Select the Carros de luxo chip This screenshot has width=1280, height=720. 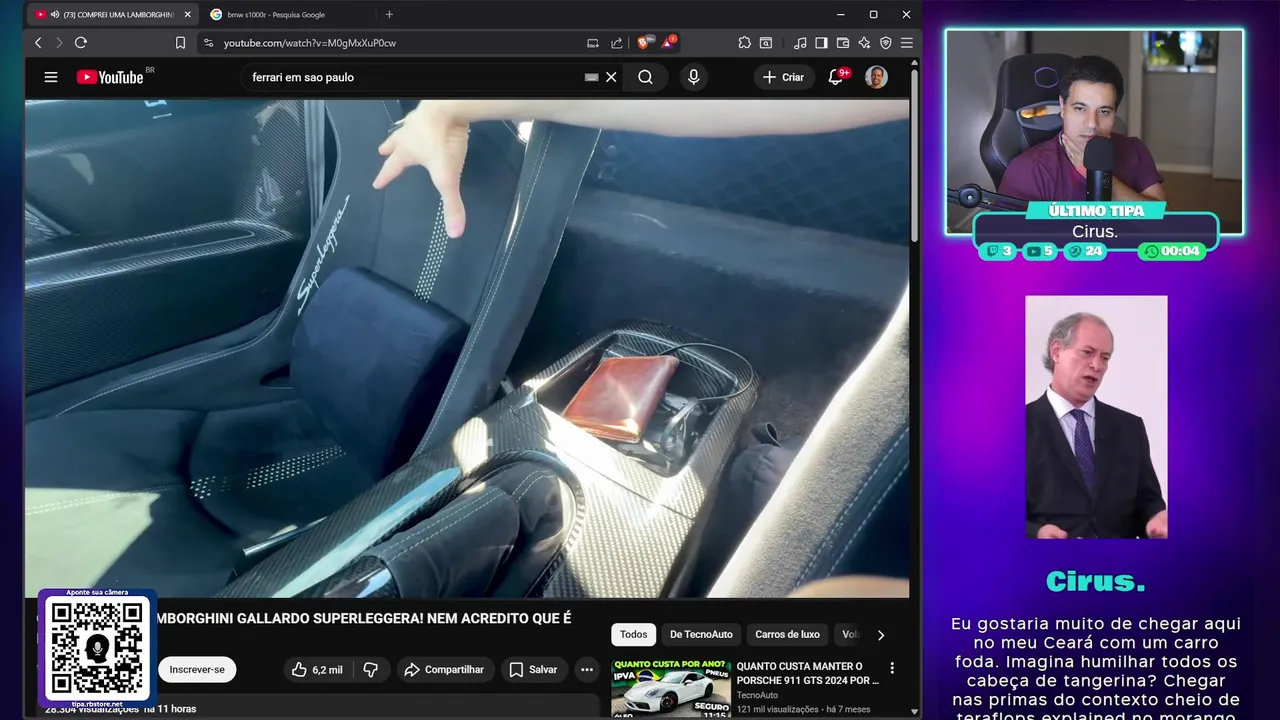pos(787,634)
